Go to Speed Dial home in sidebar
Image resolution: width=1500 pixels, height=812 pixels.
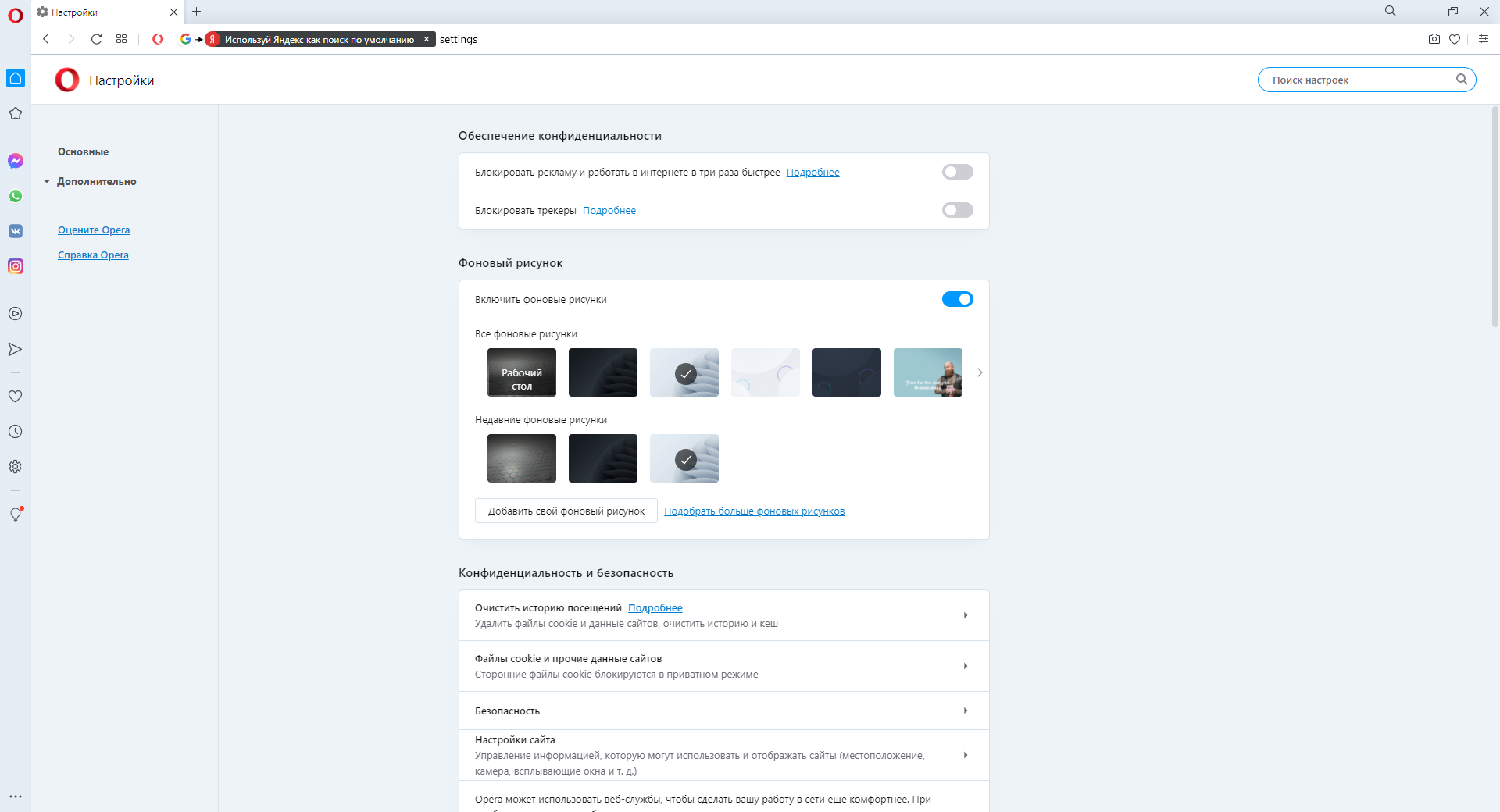[x=16, y=78]
